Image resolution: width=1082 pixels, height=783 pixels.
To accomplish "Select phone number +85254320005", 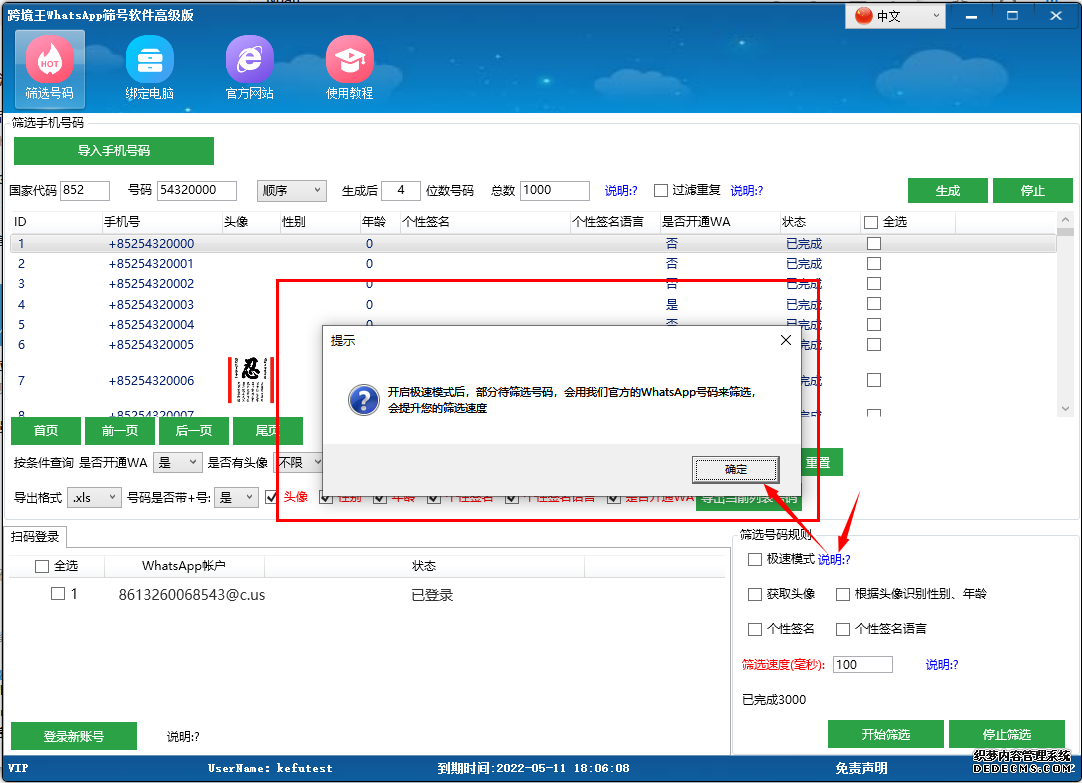I will (151, 344).
